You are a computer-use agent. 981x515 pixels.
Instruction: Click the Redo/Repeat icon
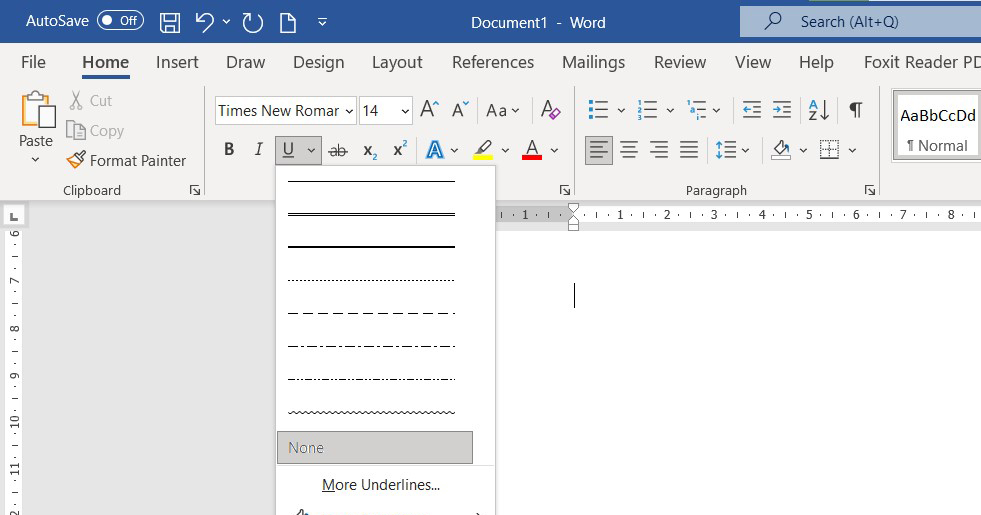tap(252, 23)
